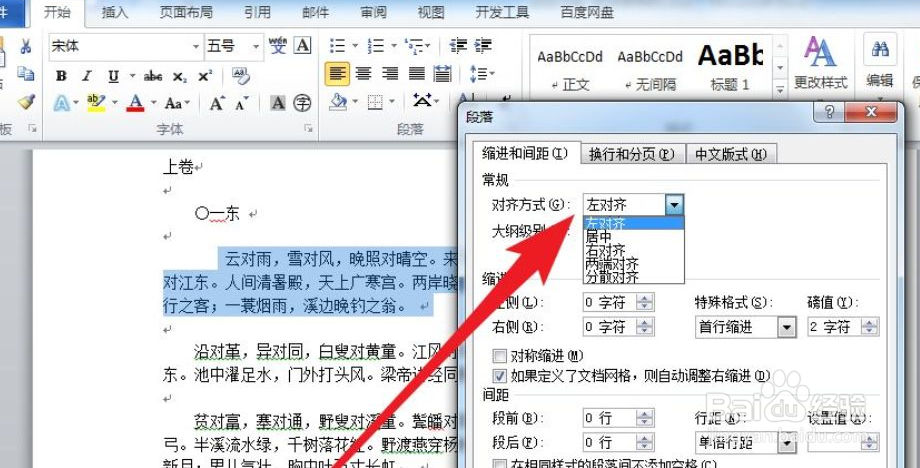Click the Bullets list icon
Image resolution: width=920 pixels, height=468 pixels.
pyautogui.click(x=337, y=45)
